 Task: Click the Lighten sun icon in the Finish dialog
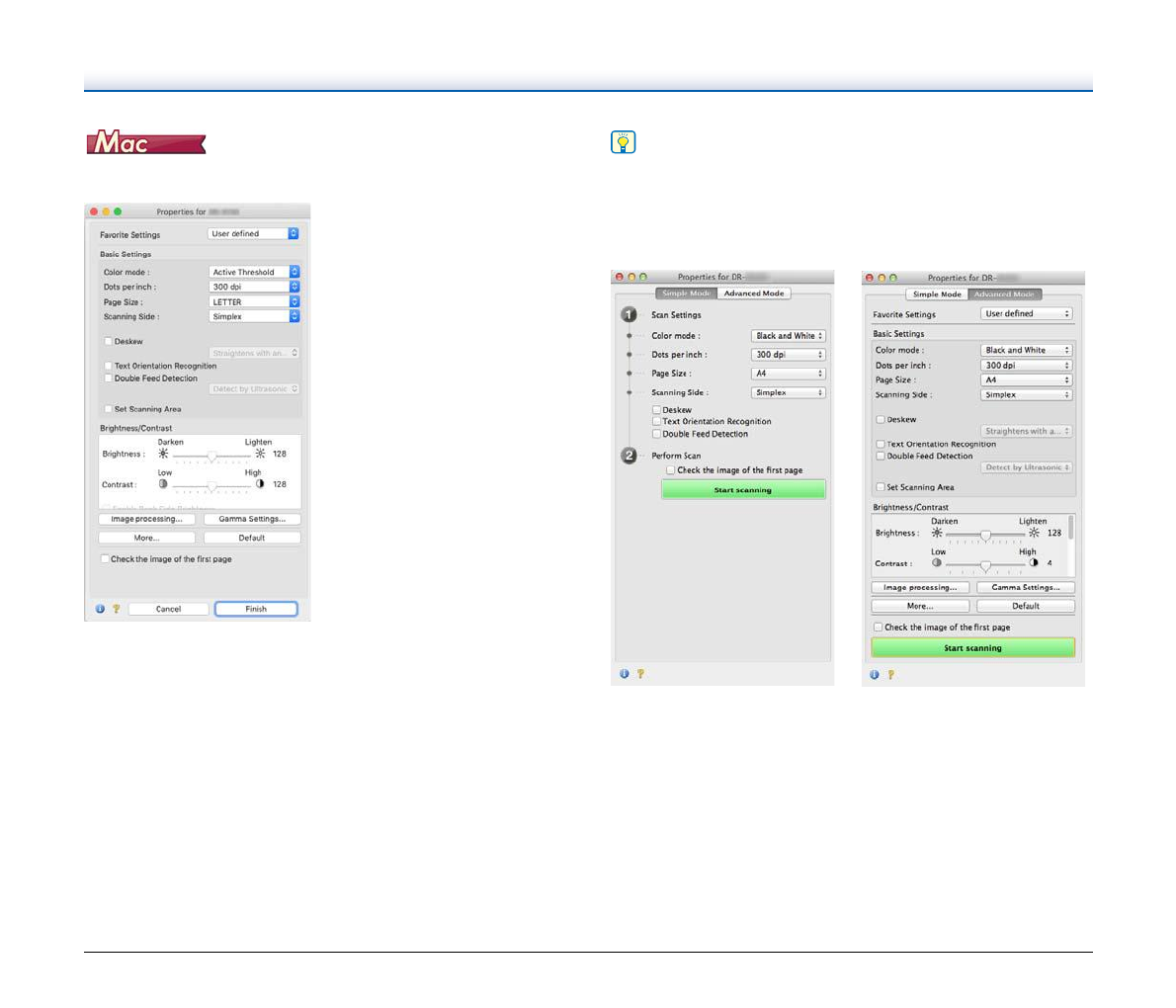point(260,454)
